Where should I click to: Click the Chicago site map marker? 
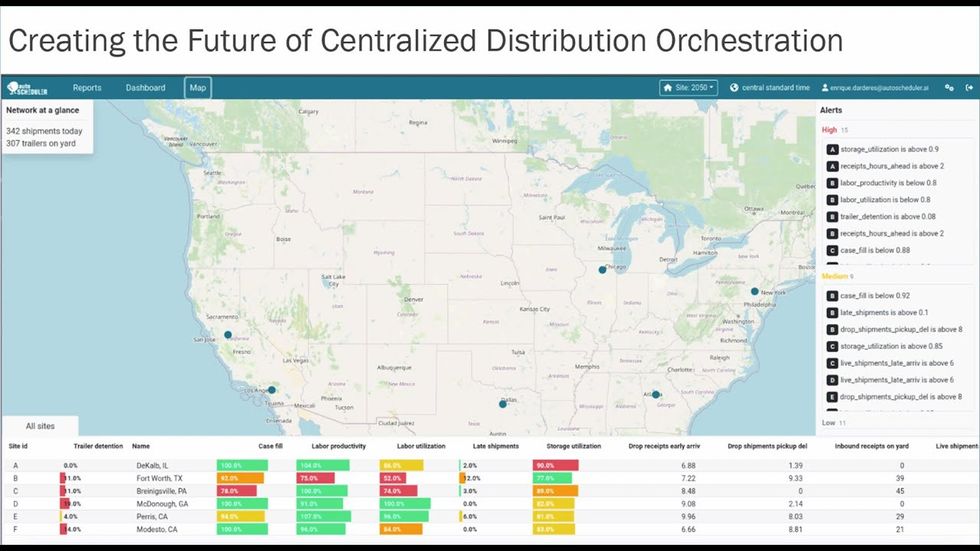tap(602, 270)
